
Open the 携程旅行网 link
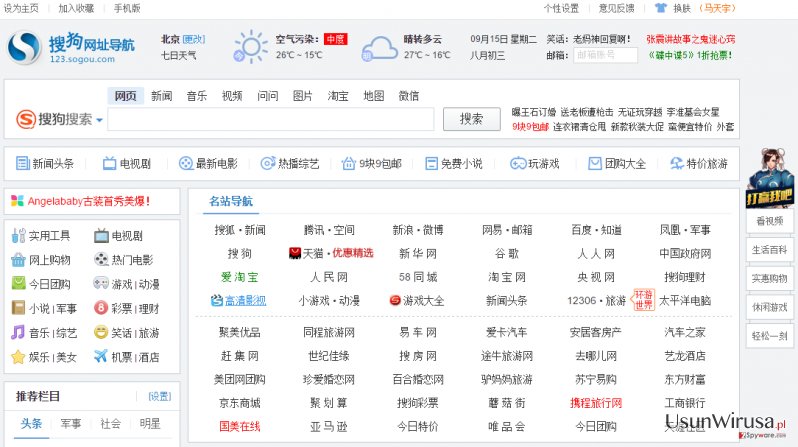[596, 403]
